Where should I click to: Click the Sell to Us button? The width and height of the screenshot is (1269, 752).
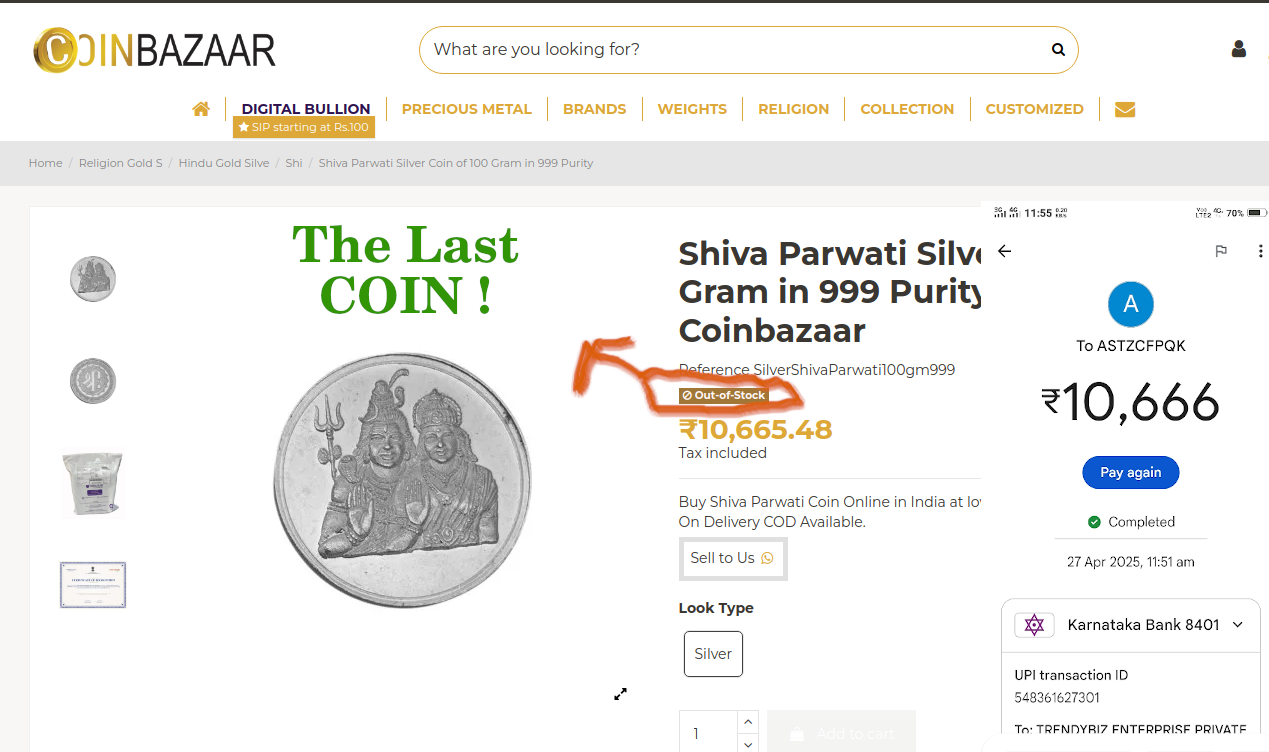(732, 558)
